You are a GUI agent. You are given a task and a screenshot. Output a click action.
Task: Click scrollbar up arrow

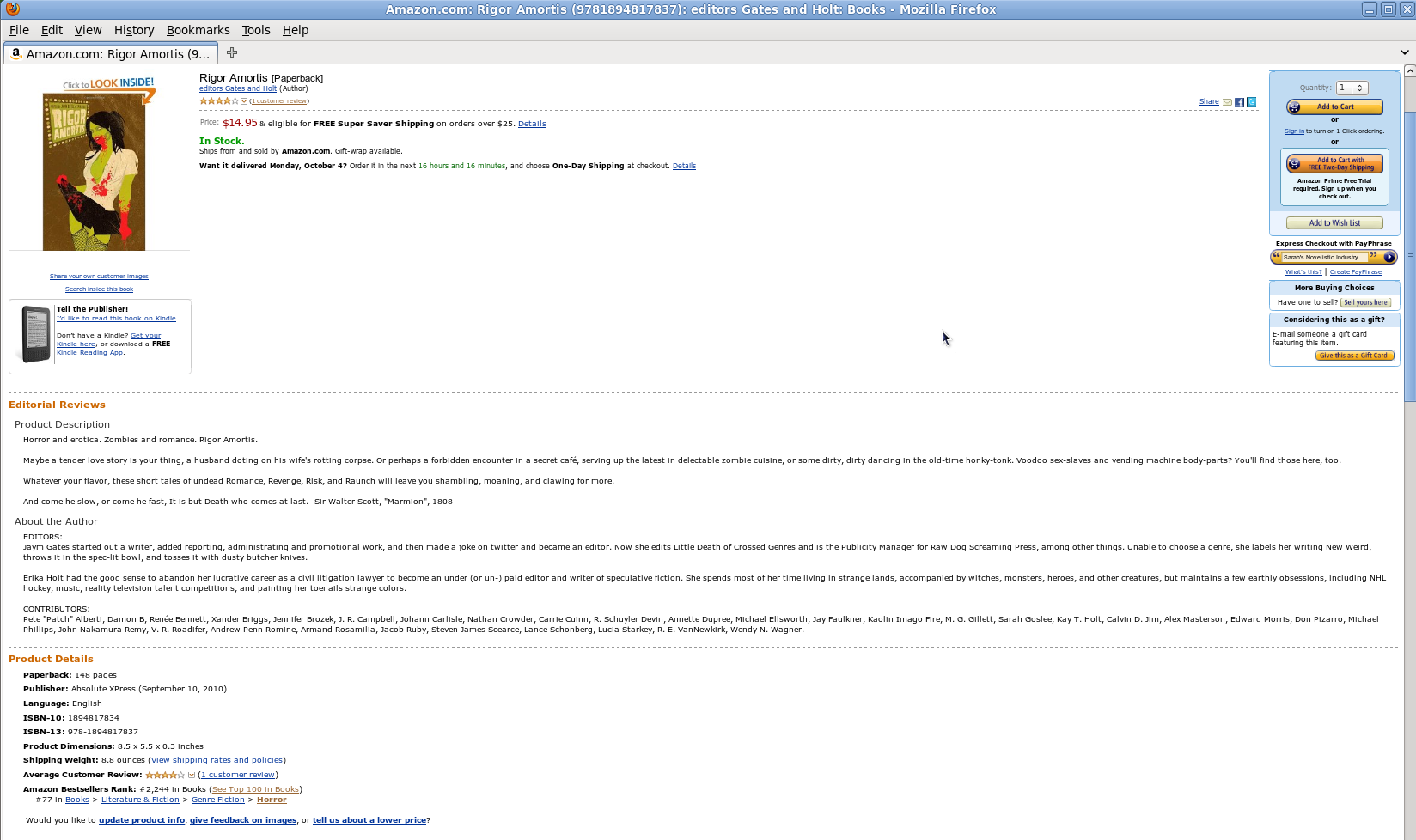tap(1409, 71)
